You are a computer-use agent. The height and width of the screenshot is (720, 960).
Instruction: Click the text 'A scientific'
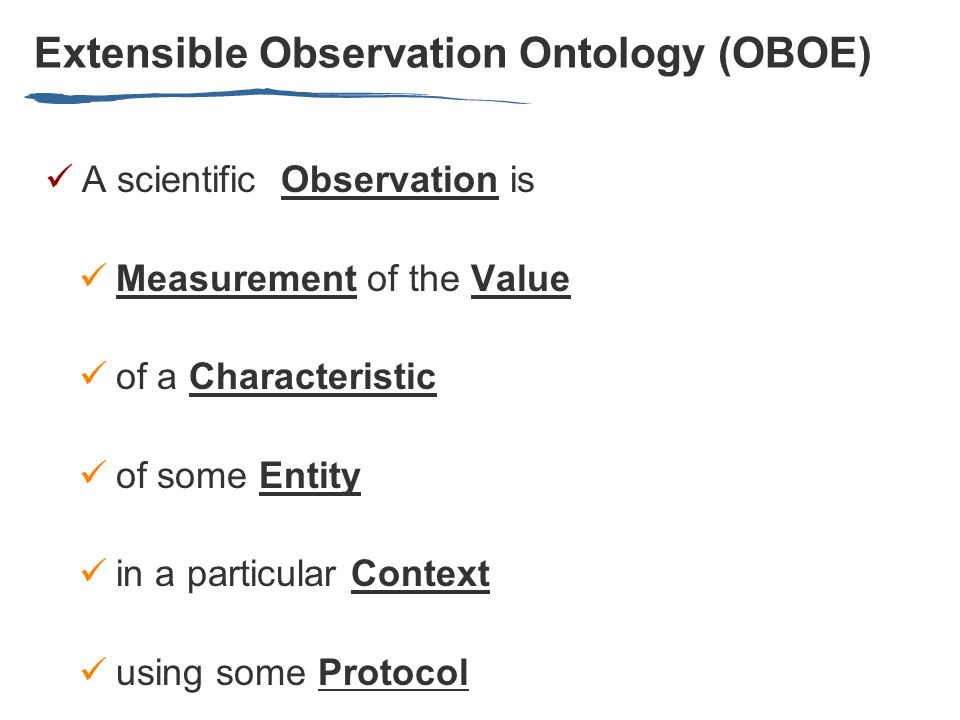point(168,181)
